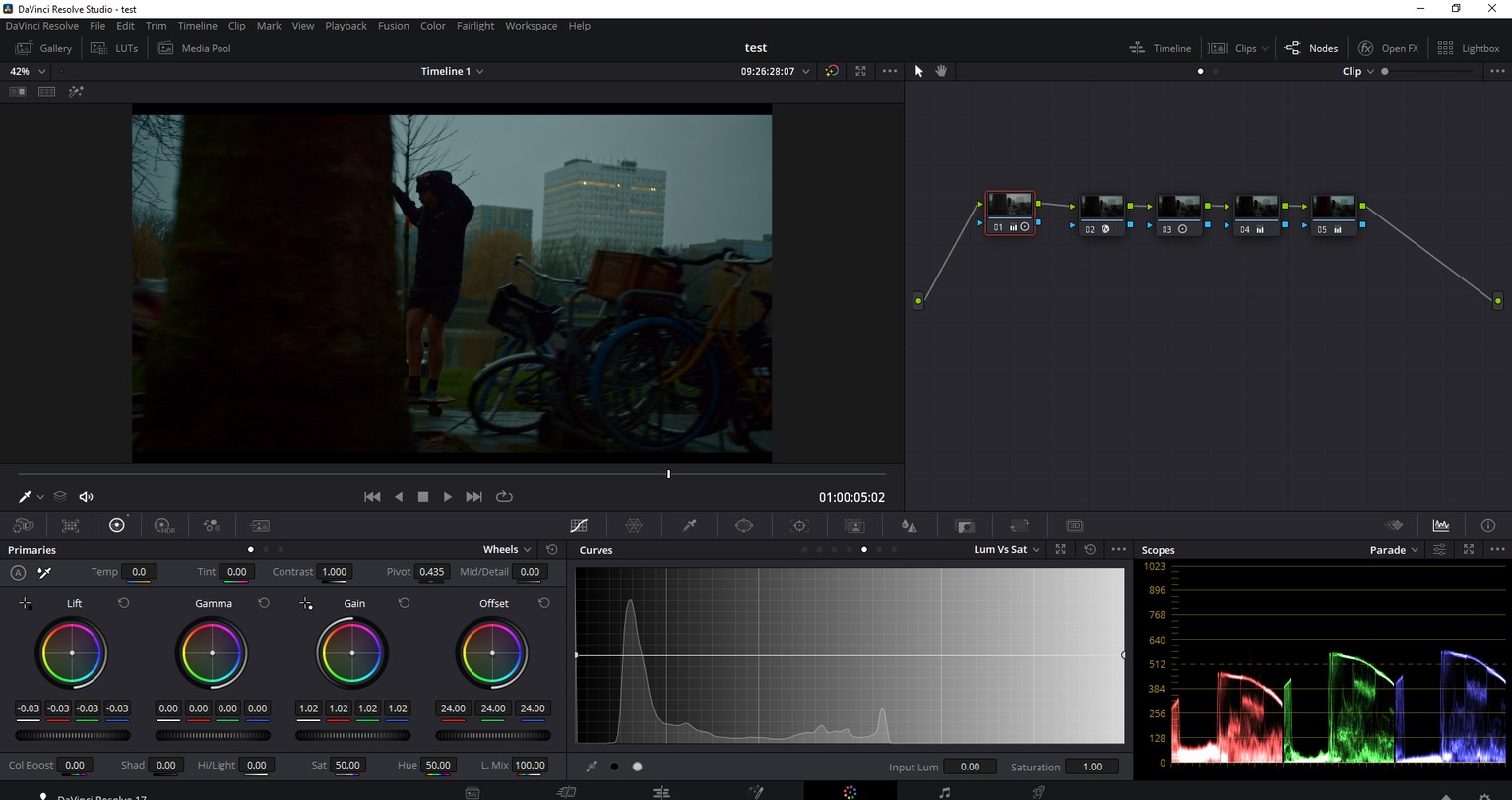The height and width of the screenshot is (800, 1512).
Task: Click the viewer playhead scrub bar
Action: (x=452, y=474)
